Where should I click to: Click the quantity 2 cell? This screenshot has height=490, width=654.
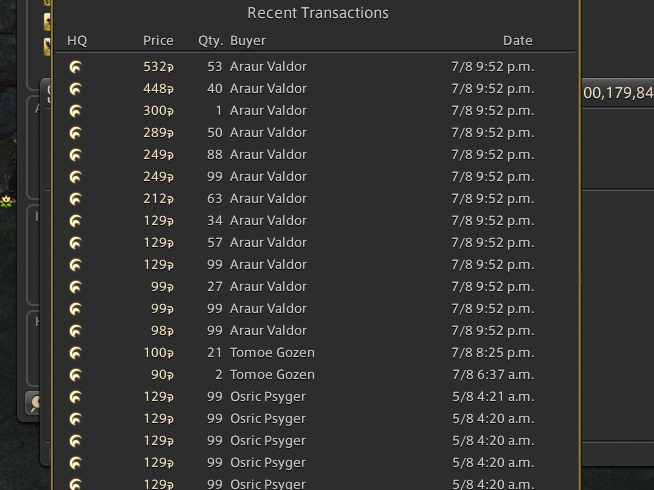(219, 375)
